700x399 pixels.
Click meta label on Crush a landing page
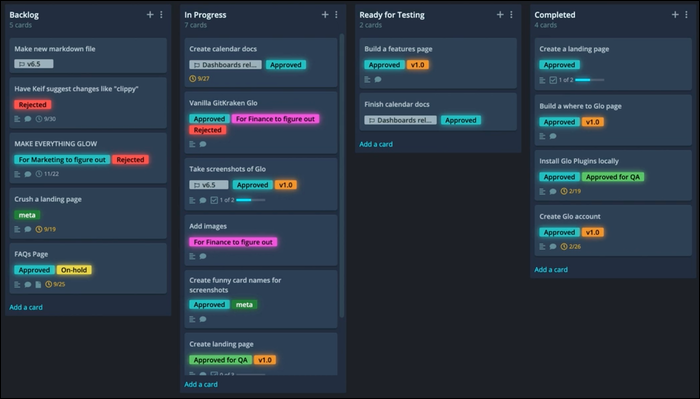coord(27,215)
